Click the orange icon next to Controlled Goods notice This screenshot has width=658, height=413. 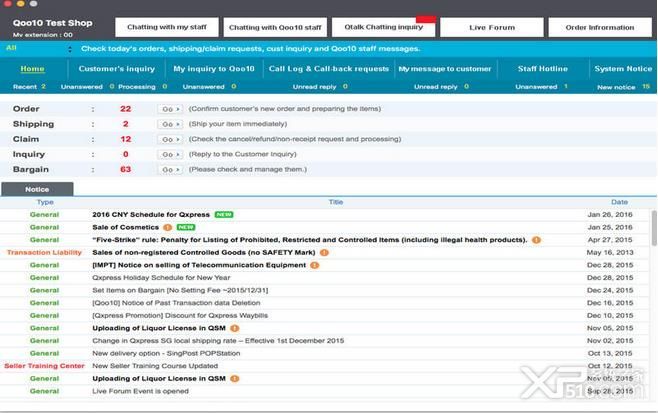pos(324,253)
